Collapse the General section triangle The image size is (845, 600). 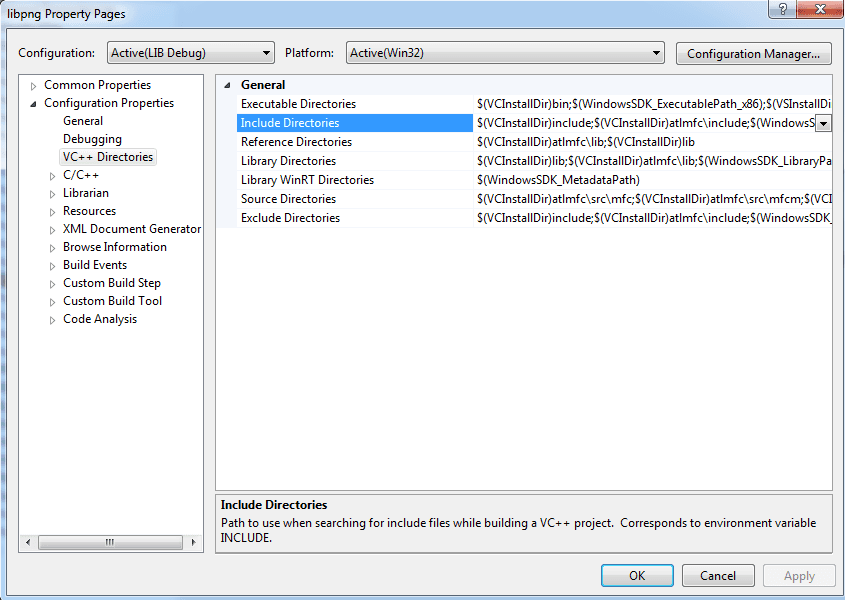click(x=227, y=85)
